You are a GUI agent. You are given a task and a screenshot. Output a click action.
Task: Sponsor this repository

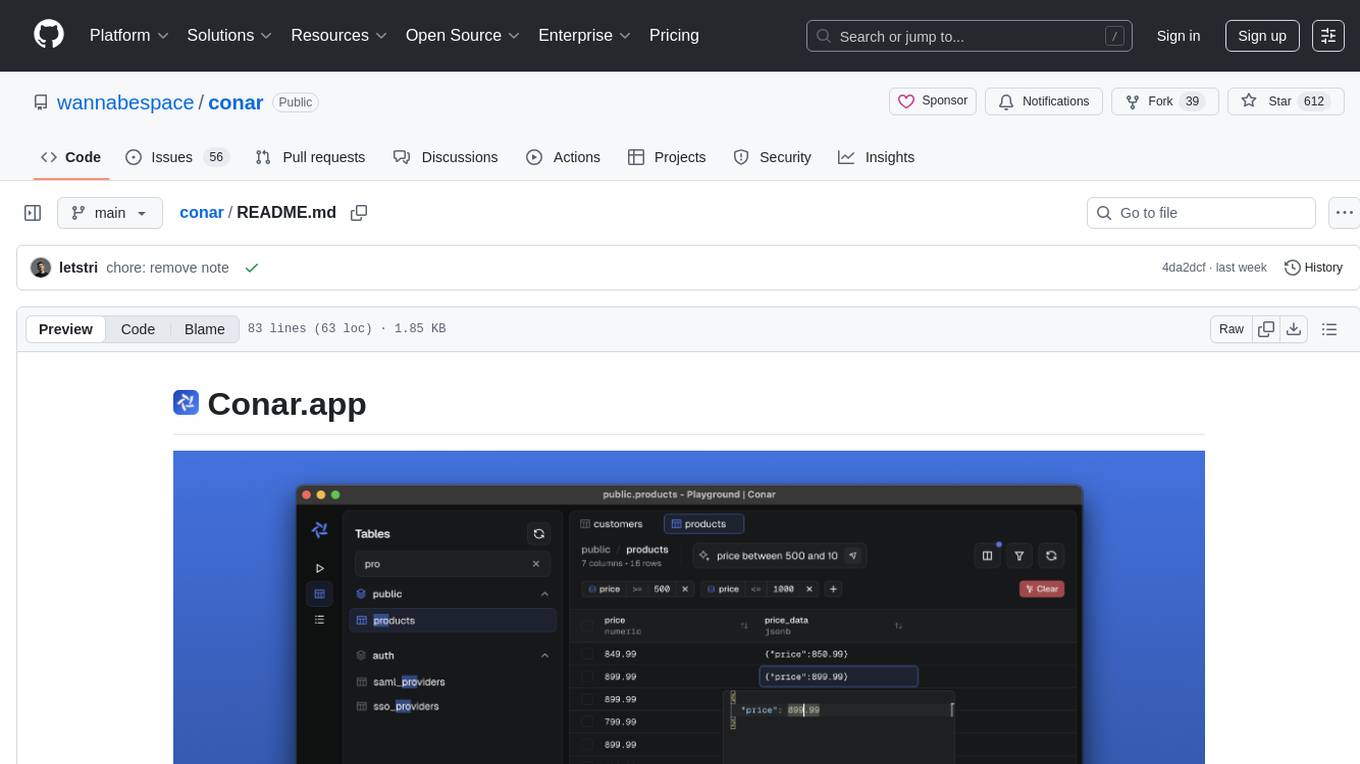933,101
